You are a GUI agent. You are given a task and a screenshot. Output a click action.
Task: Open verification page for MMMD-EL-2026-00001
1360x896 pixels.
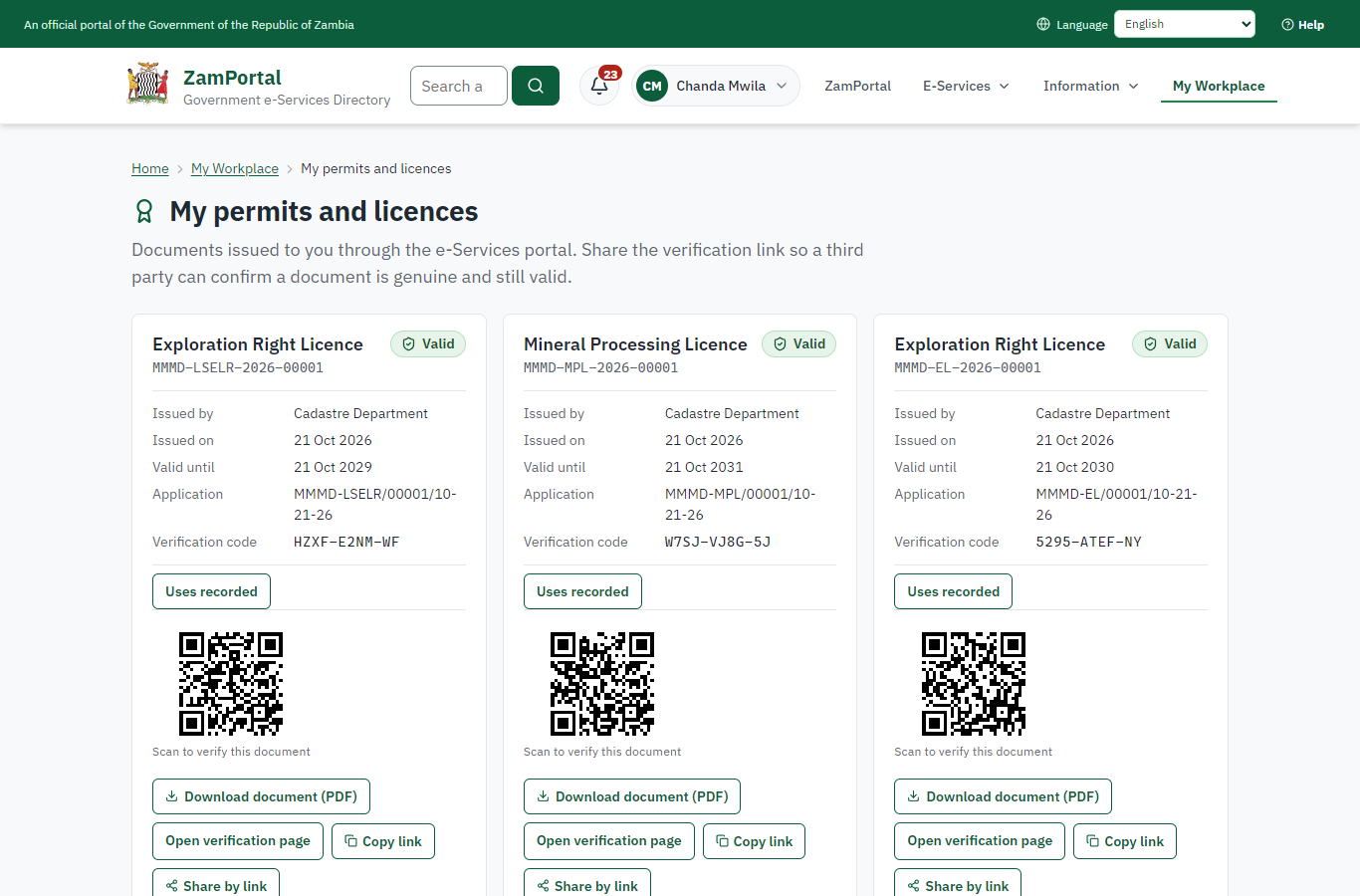point(980,841)
